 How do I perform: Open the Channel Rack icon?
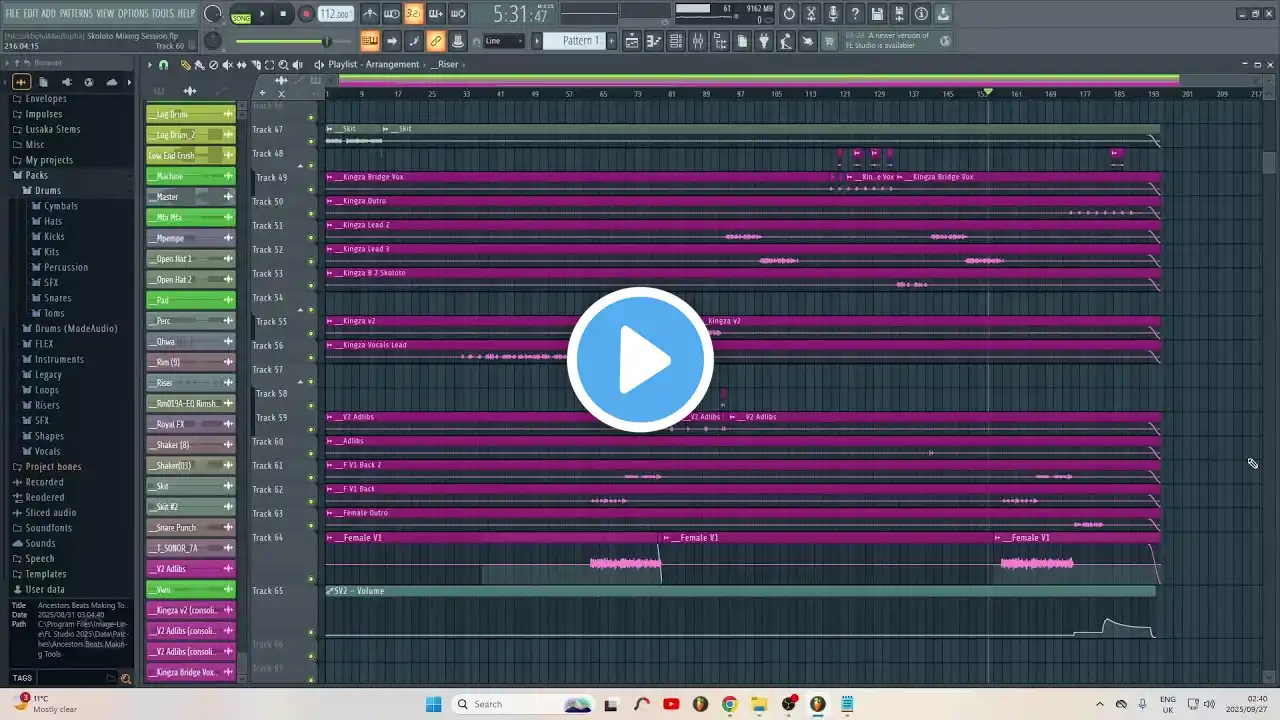[x=676, y=41]
